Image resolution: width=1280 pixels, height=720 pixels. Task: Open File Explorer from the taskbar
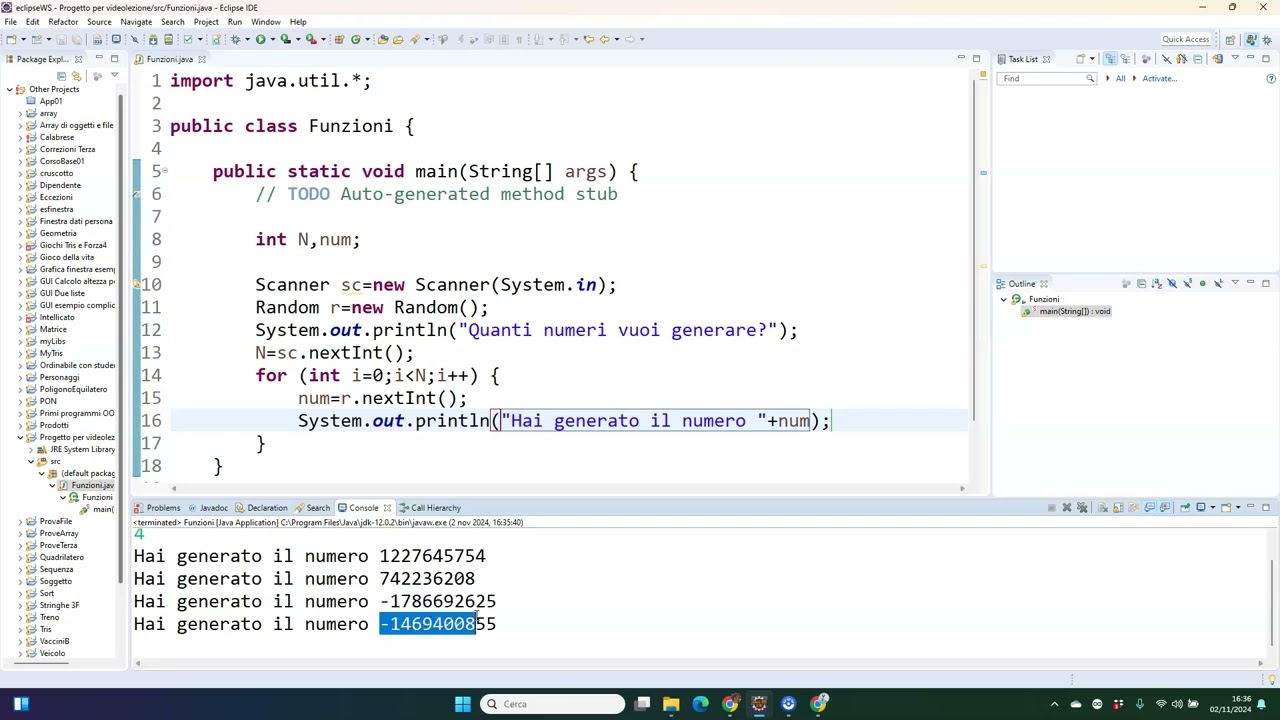671,704
